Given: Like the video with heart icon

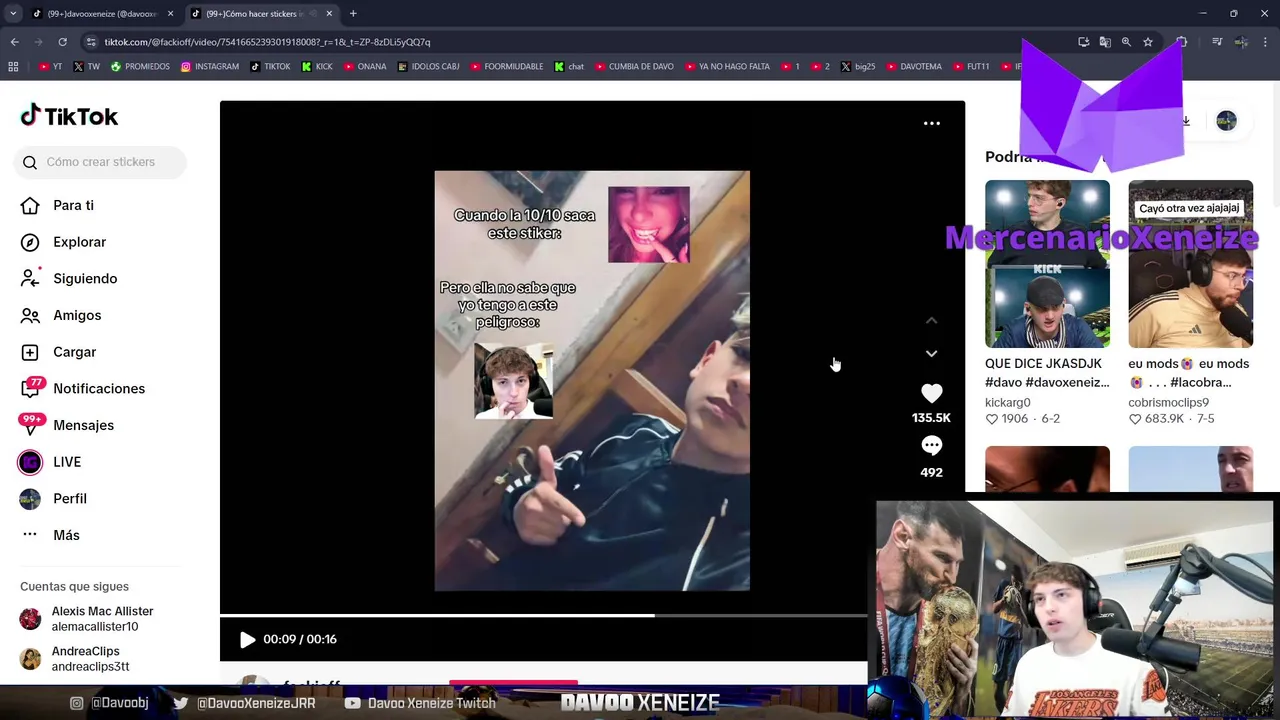Looking at the screenshot, I should (931, 393).
